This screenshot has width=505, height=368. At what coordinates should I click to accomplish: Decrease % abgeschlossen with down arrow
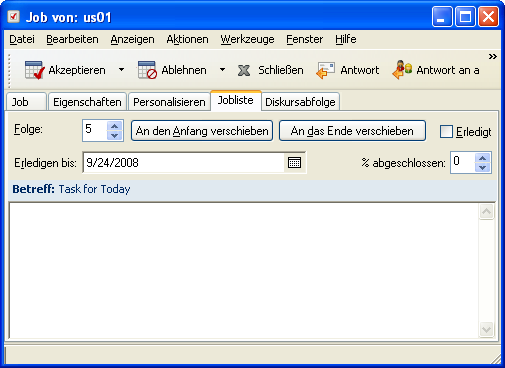tap(483, 168)
